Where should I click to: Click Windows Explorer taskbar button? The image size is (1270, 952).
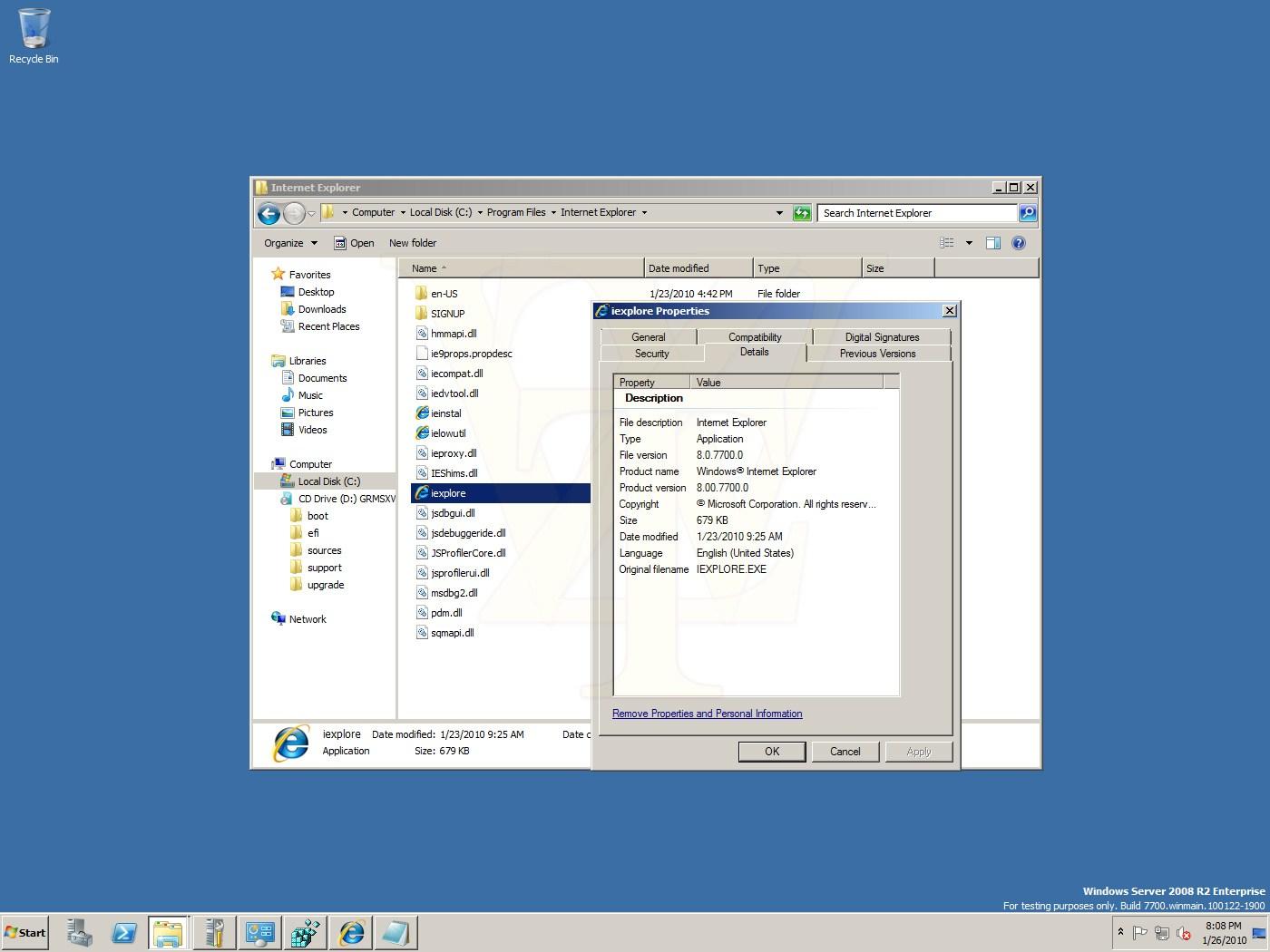tap(169, 932)
